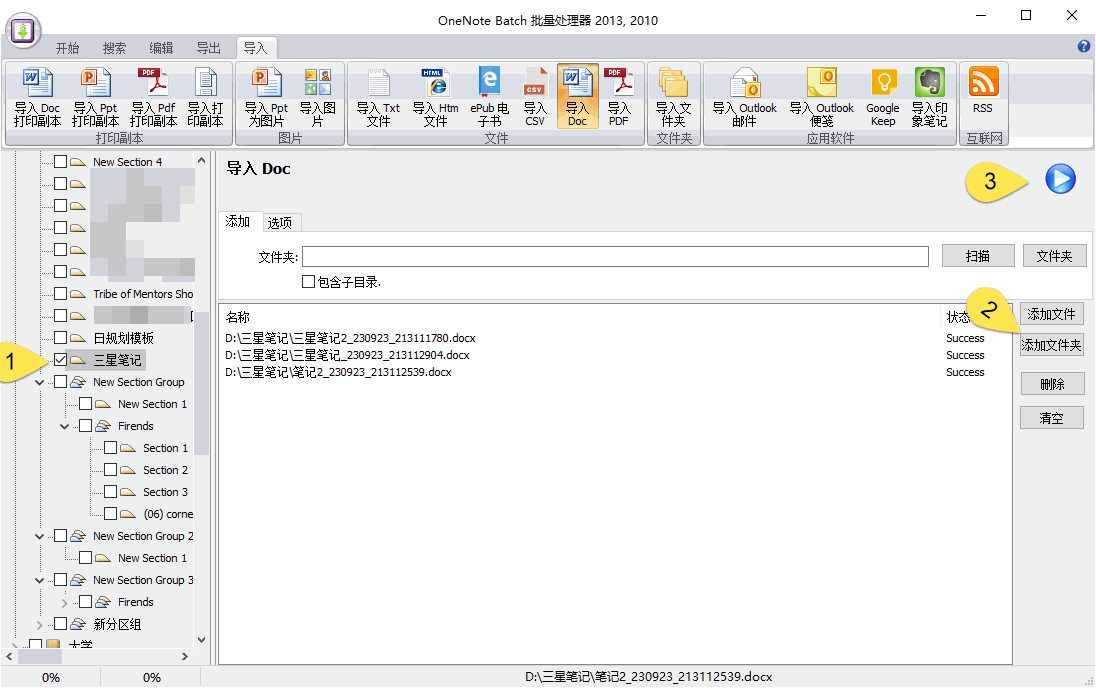Select file 三星笔记_230923_213112904.docx
This screenshot has width=1096, height=688.
tap(347, 355)
